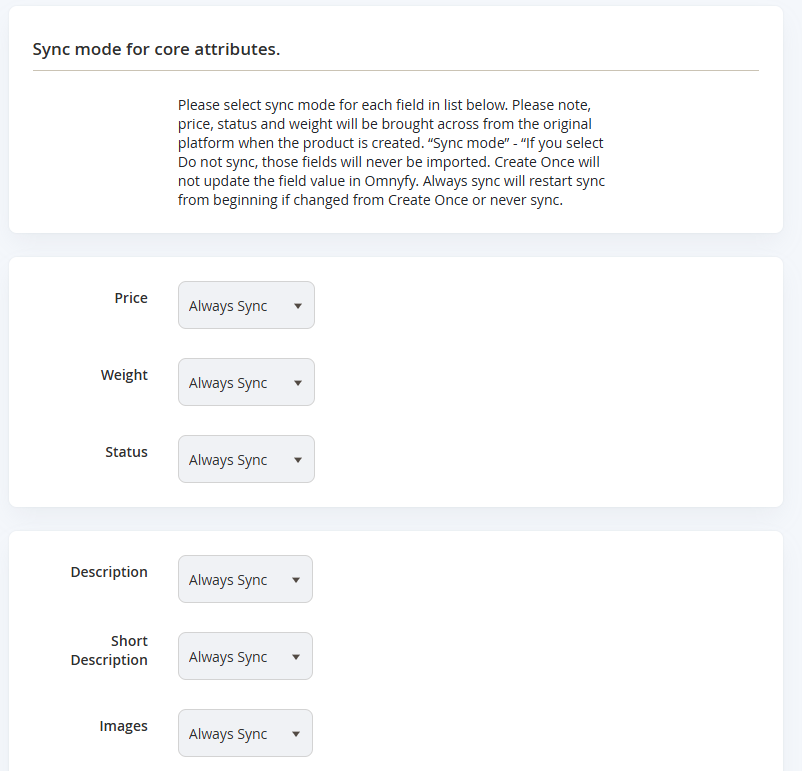Click the arrow icon in Description dropdown
The image size is (802, 771).
tap(296, 580)
